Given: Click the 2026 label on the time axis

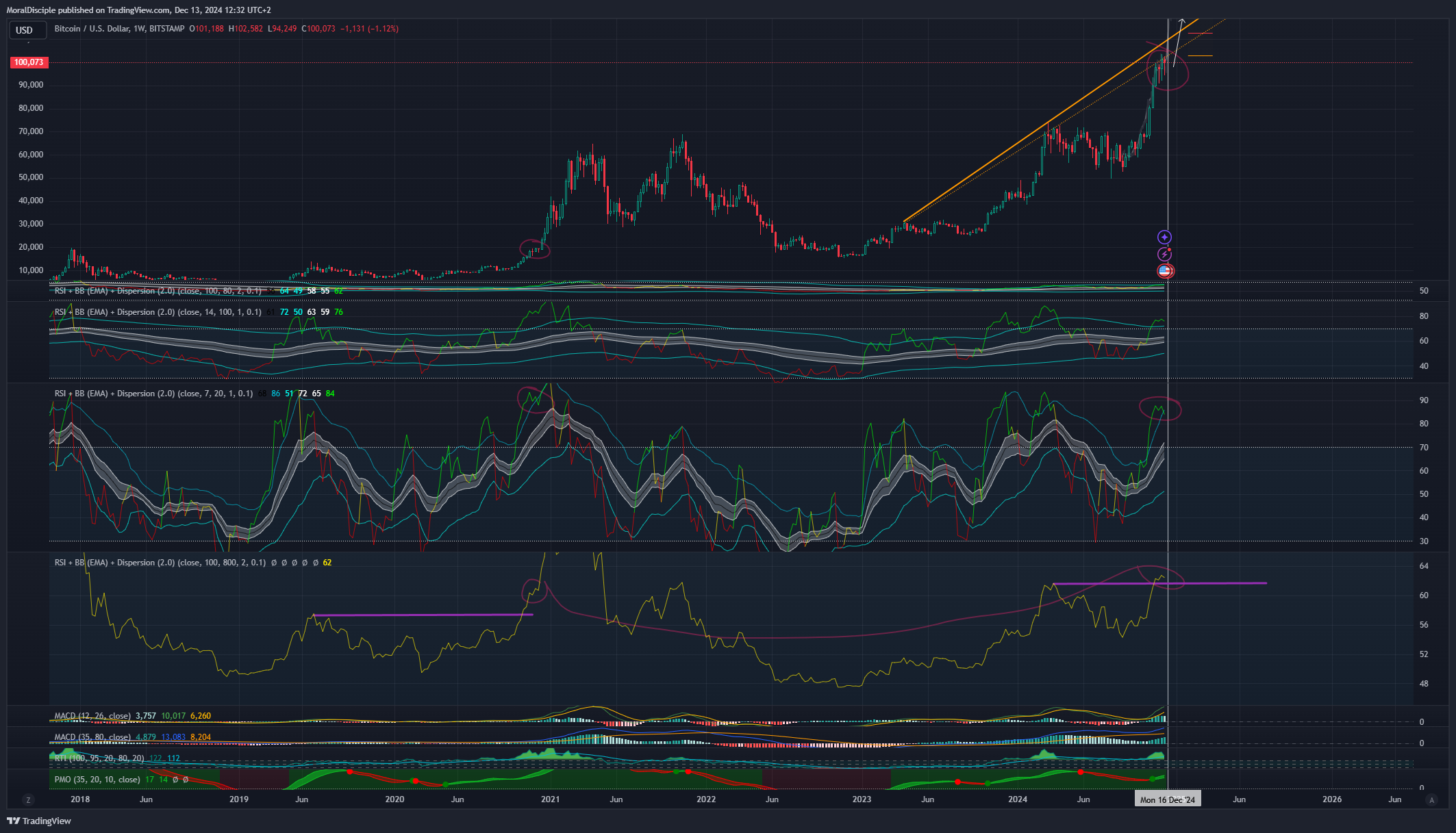Looking at the screenshot, I should pyautogui.click(x=1332, y=799).
